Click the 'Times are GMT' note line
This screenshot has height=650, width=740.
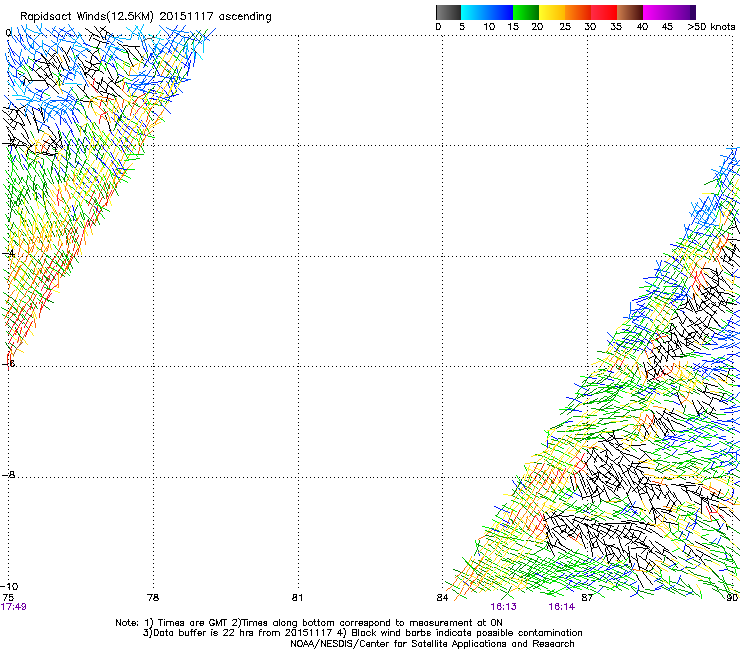point(309,623)
